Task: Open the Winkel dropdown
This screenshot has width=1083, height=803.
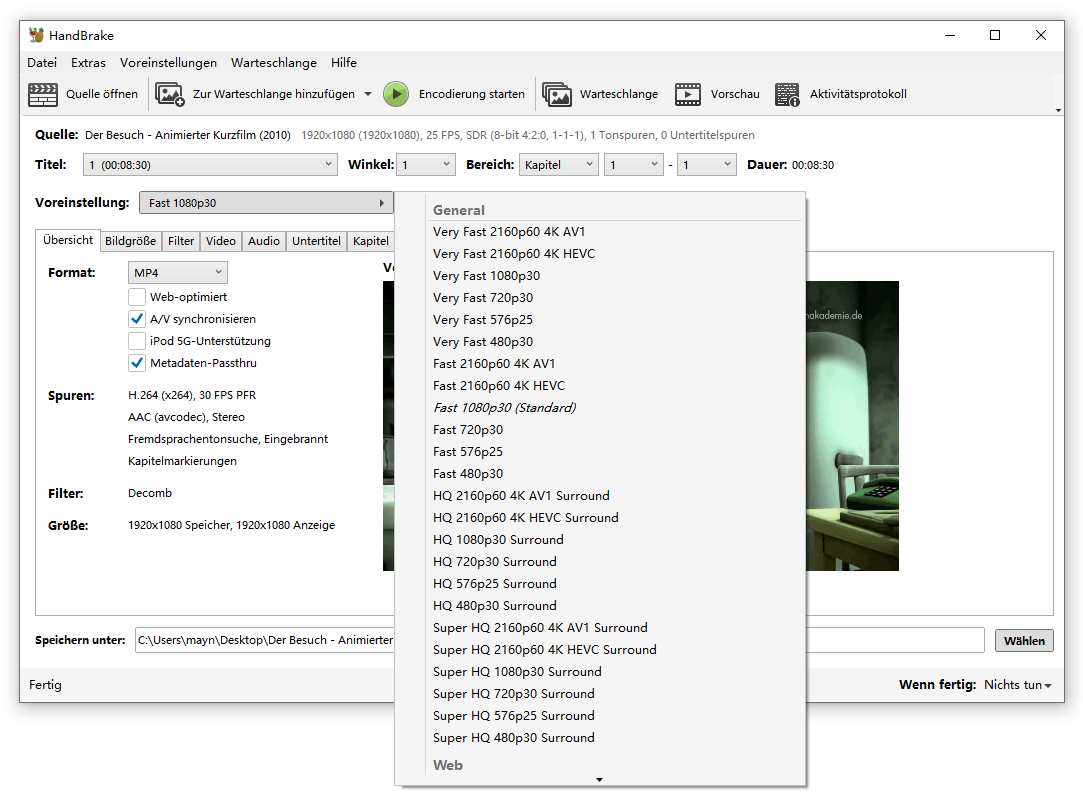Action: 425,164
